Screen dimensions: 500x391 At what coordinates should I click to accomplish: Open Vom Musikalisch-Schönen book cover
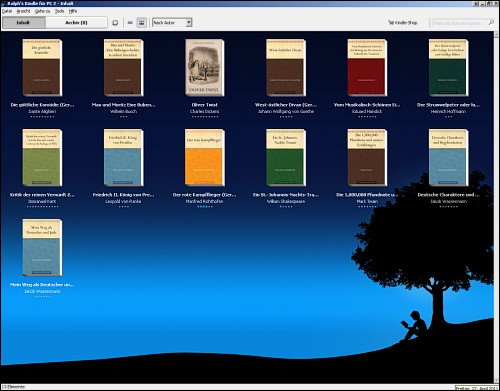click(x=367, y=68)
